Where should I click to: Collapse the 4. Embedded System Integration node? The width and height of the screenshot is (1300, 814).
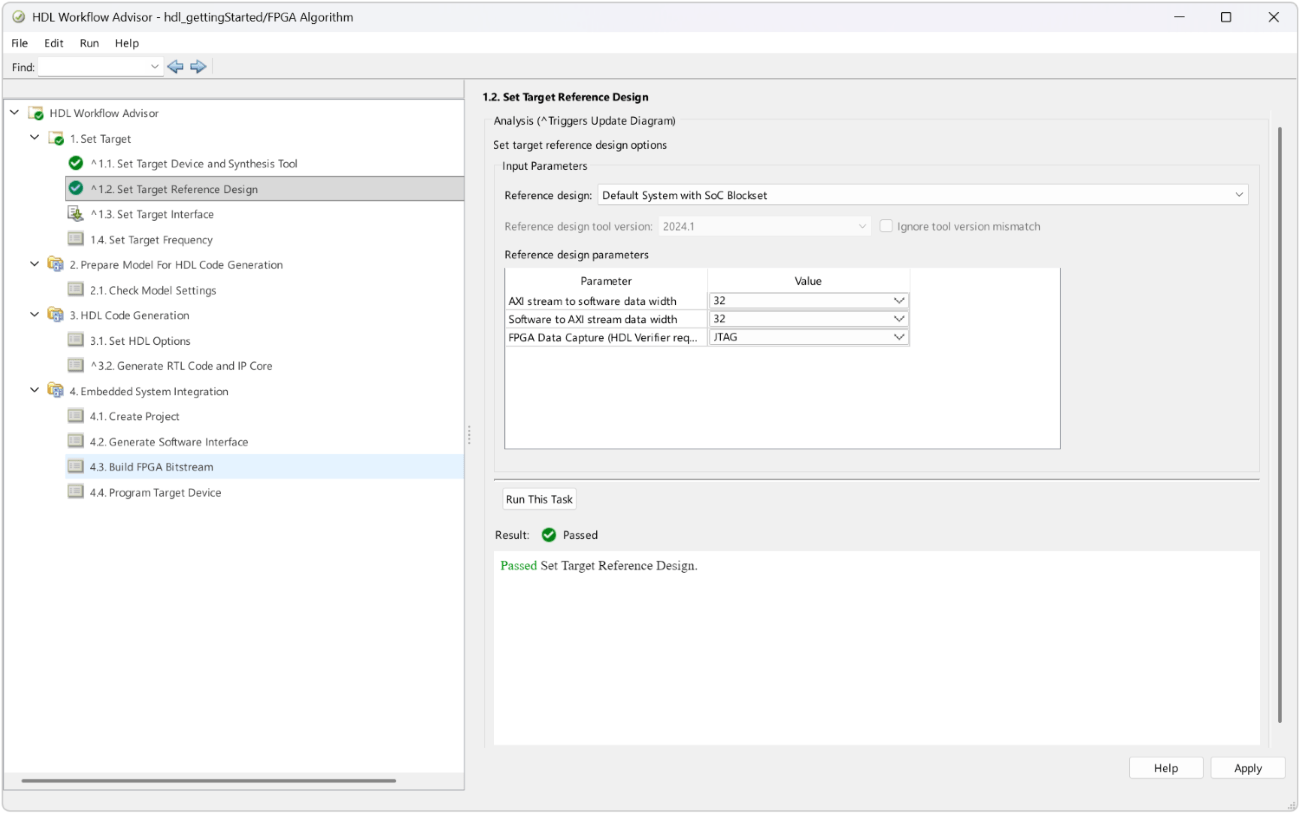[35, 391]
